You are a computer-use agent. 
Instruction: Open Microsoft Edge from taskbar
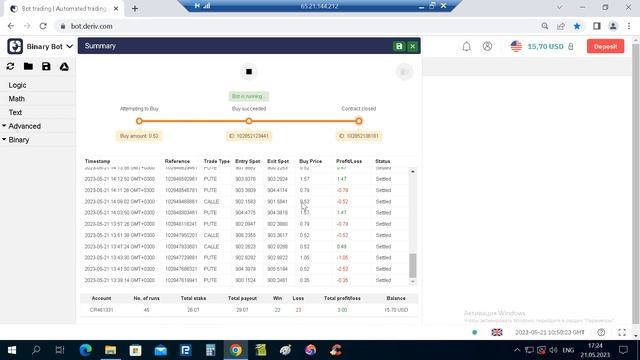[x=85, y=350]
